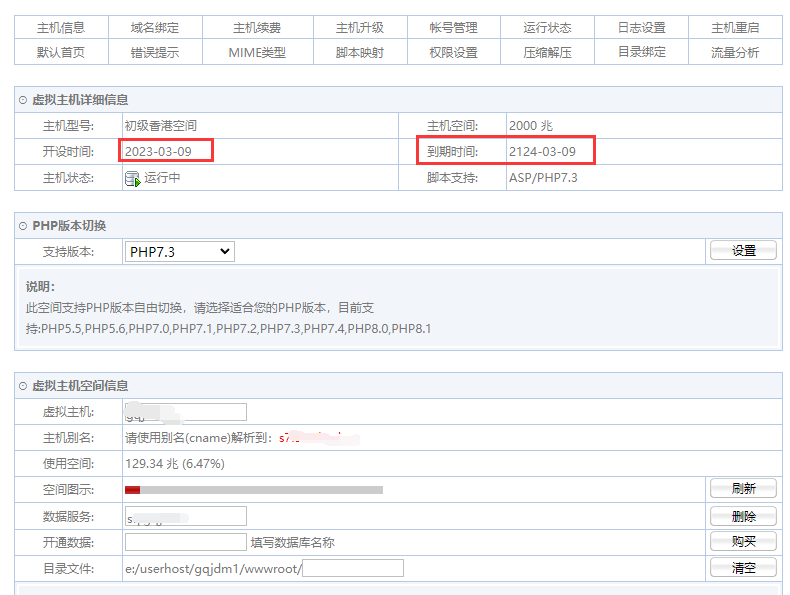Go to the 主机续费 tab
This screenshot has width=790, height=595.
click(x=257, y=28)
